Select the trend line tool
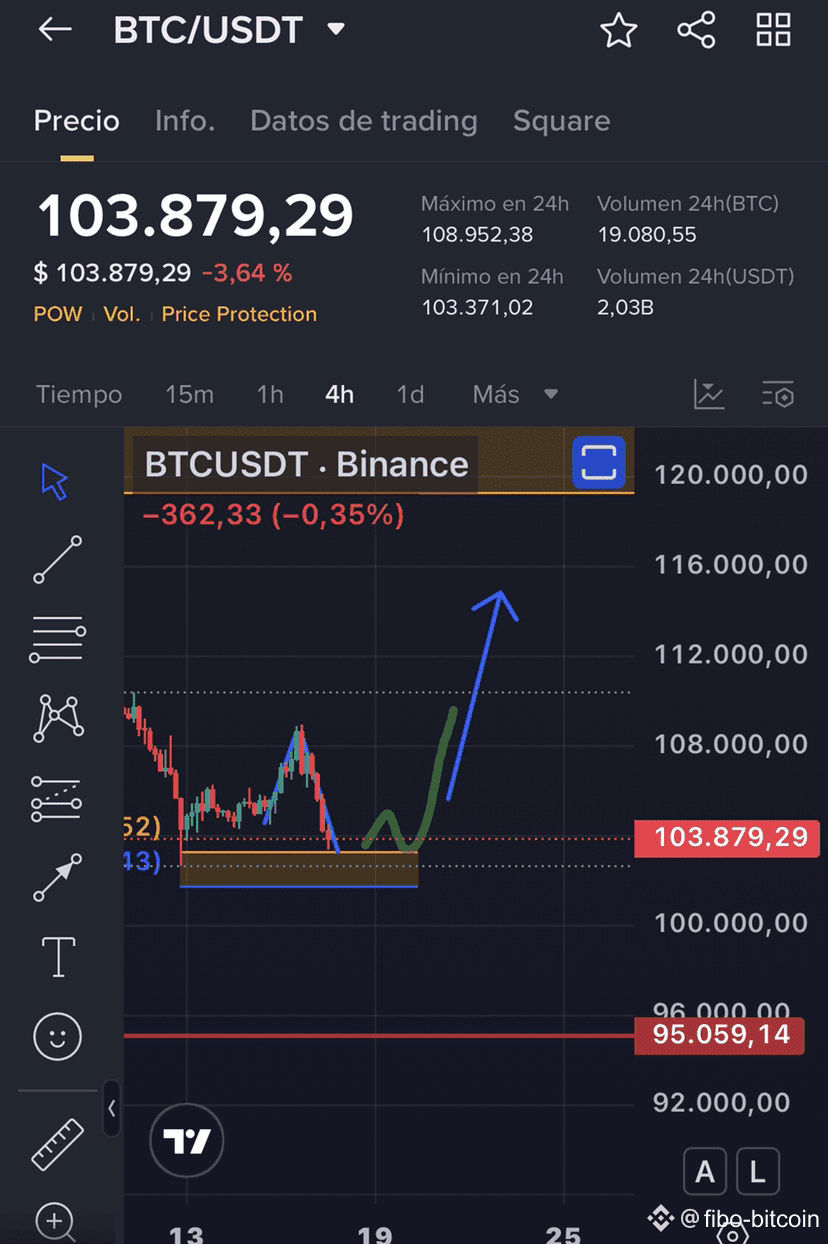Image resolution: width=828 pixels, height=1244 pixels. tap(58, 559)
